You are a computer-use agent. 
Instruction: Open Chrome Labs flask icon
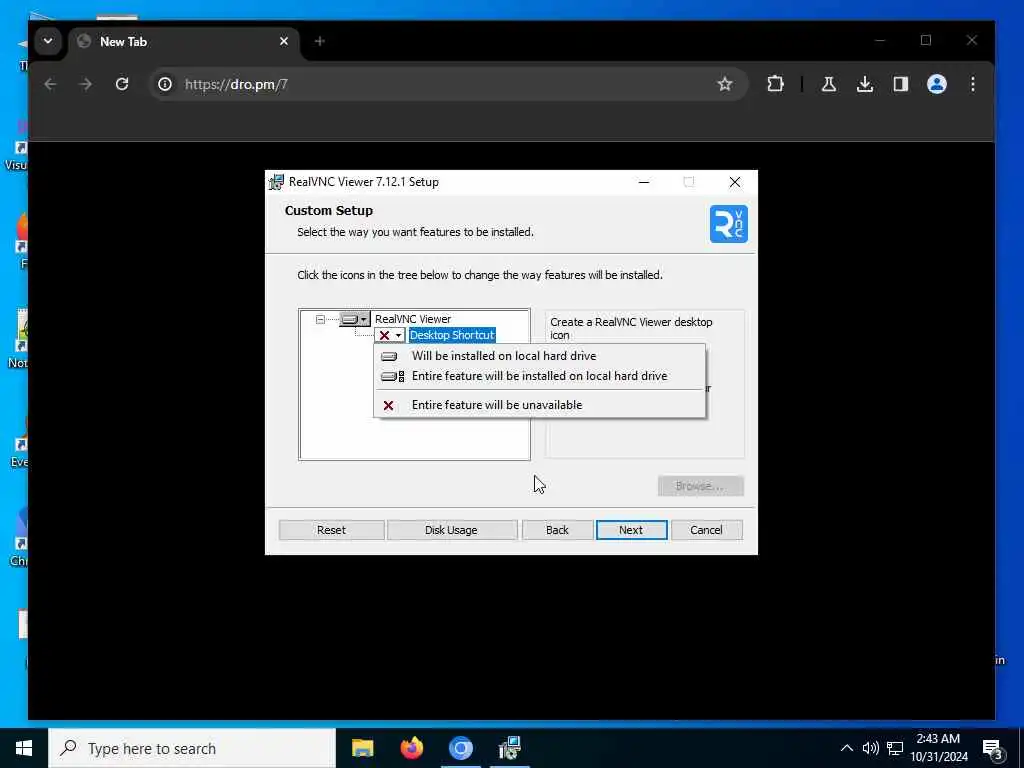(829, 84)
